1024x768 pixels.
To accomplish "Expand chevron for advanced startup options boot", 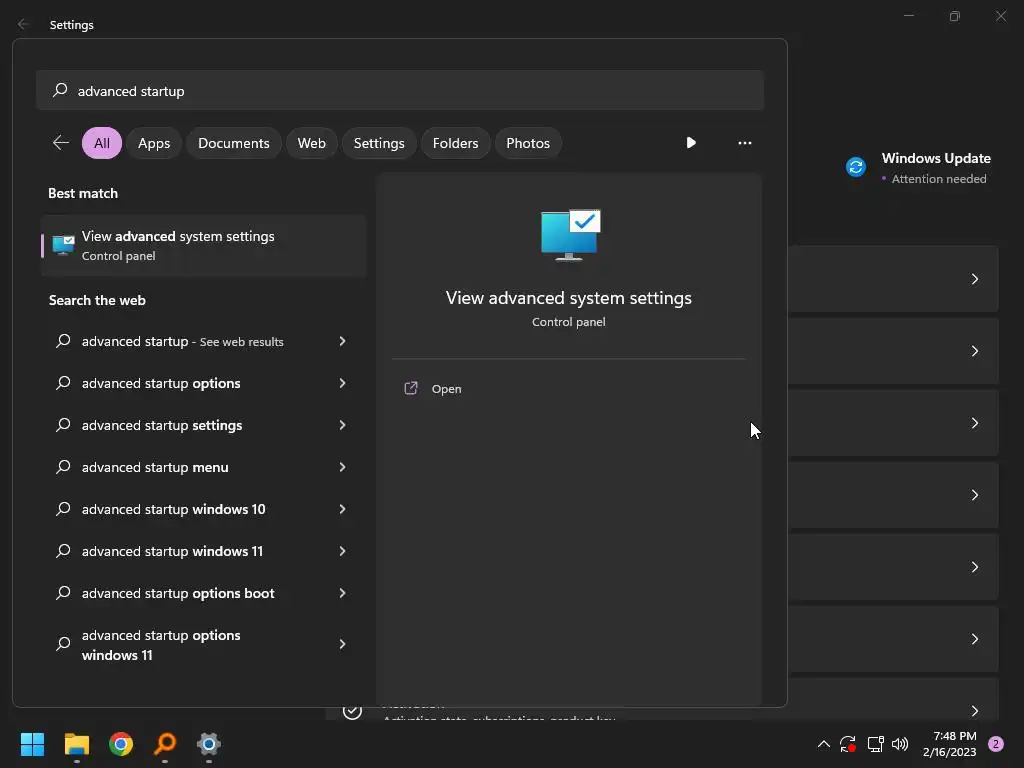I will click(x=342, y=593).
